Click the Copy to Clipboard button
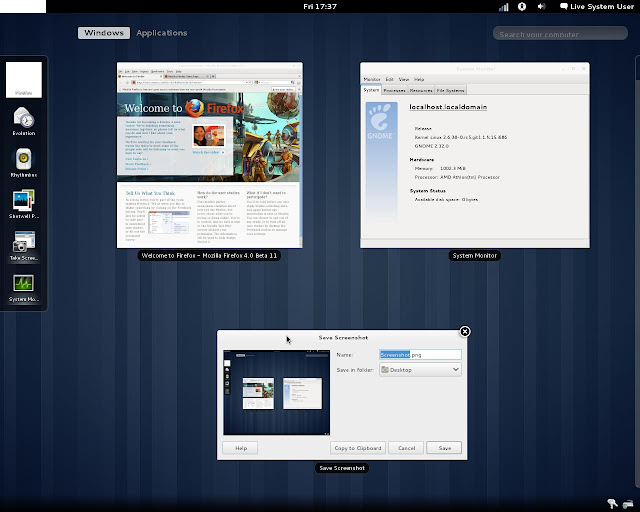Image resolution: width=640 pixels, height=512 pixels. click(357, 448)
